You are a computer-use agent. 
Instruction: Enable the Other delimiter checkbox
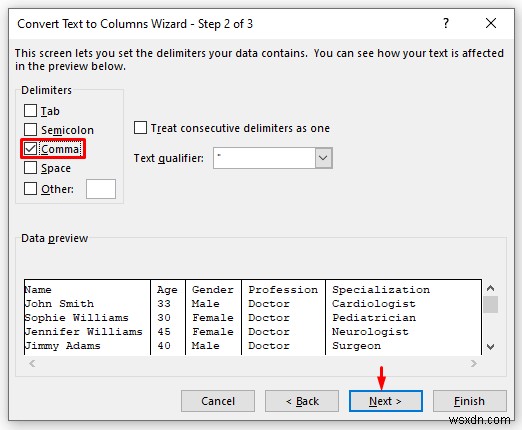click(30, 189)
